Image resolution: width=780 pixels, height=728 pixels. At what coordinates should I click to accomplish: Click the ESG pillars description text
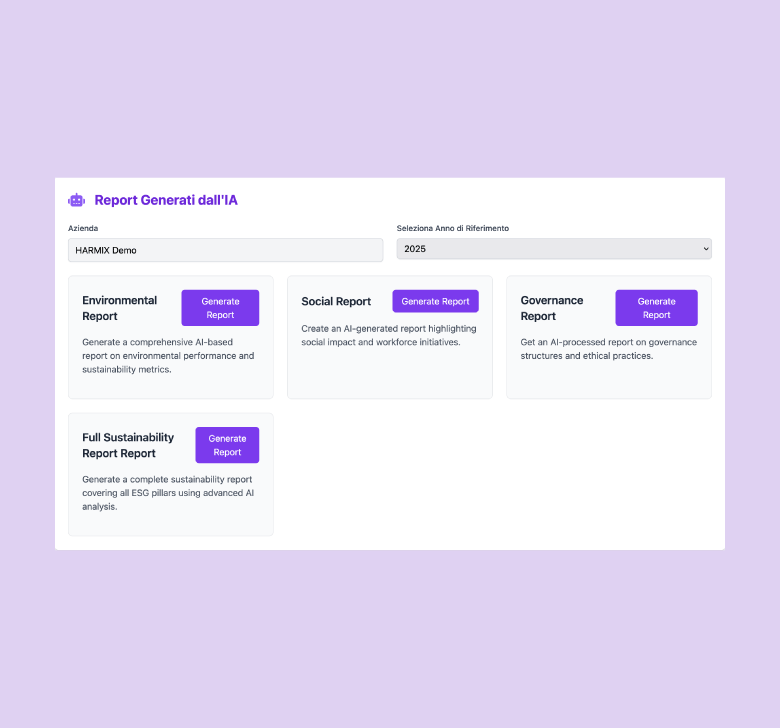pos(168,493)
